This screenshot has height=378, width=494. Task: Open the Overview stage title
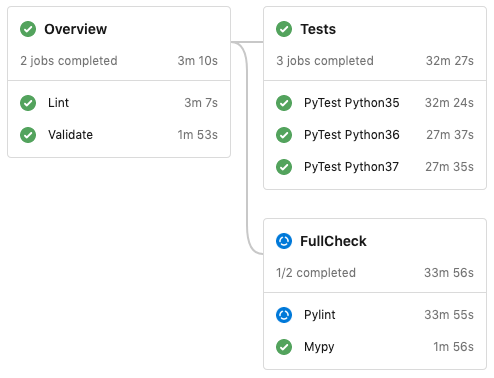point(76,29)
